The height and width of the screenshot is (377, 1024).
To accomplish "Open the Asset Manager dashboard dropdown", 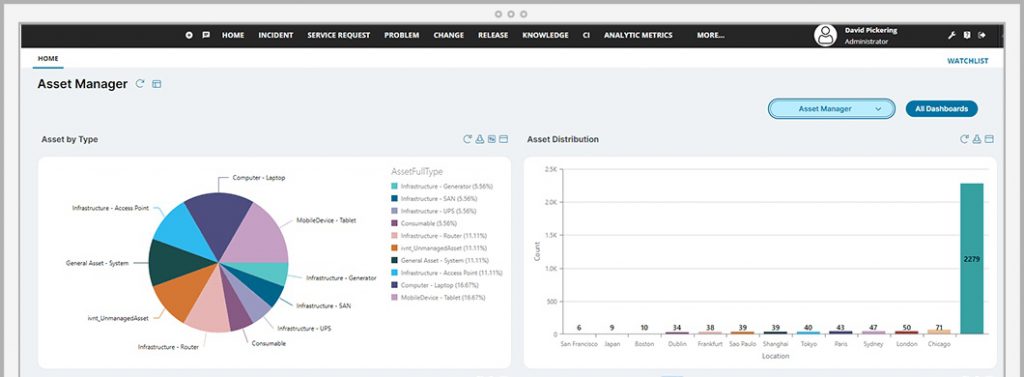I will pos(831,109).
